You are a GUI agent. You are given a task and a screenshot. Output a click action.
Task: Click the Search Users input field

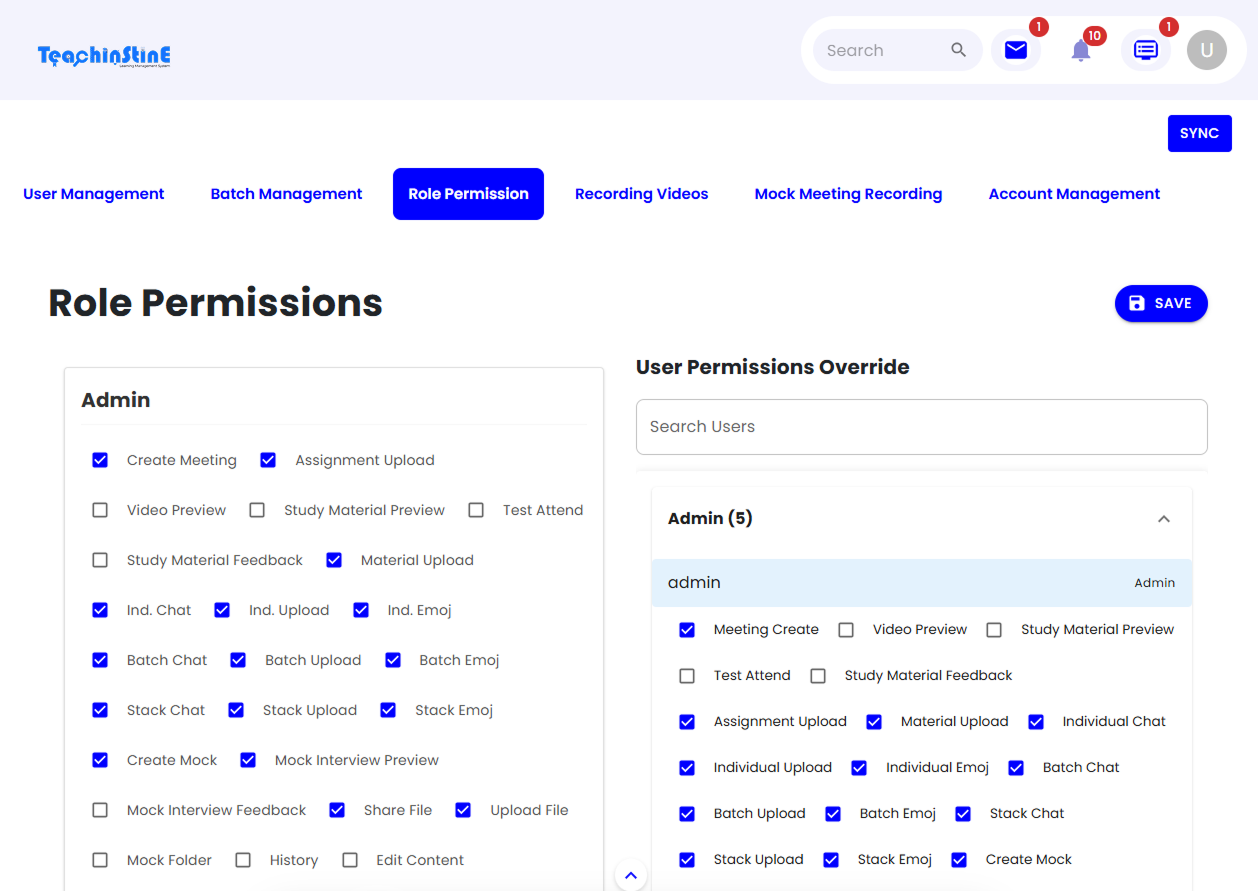tap(920, 427)
